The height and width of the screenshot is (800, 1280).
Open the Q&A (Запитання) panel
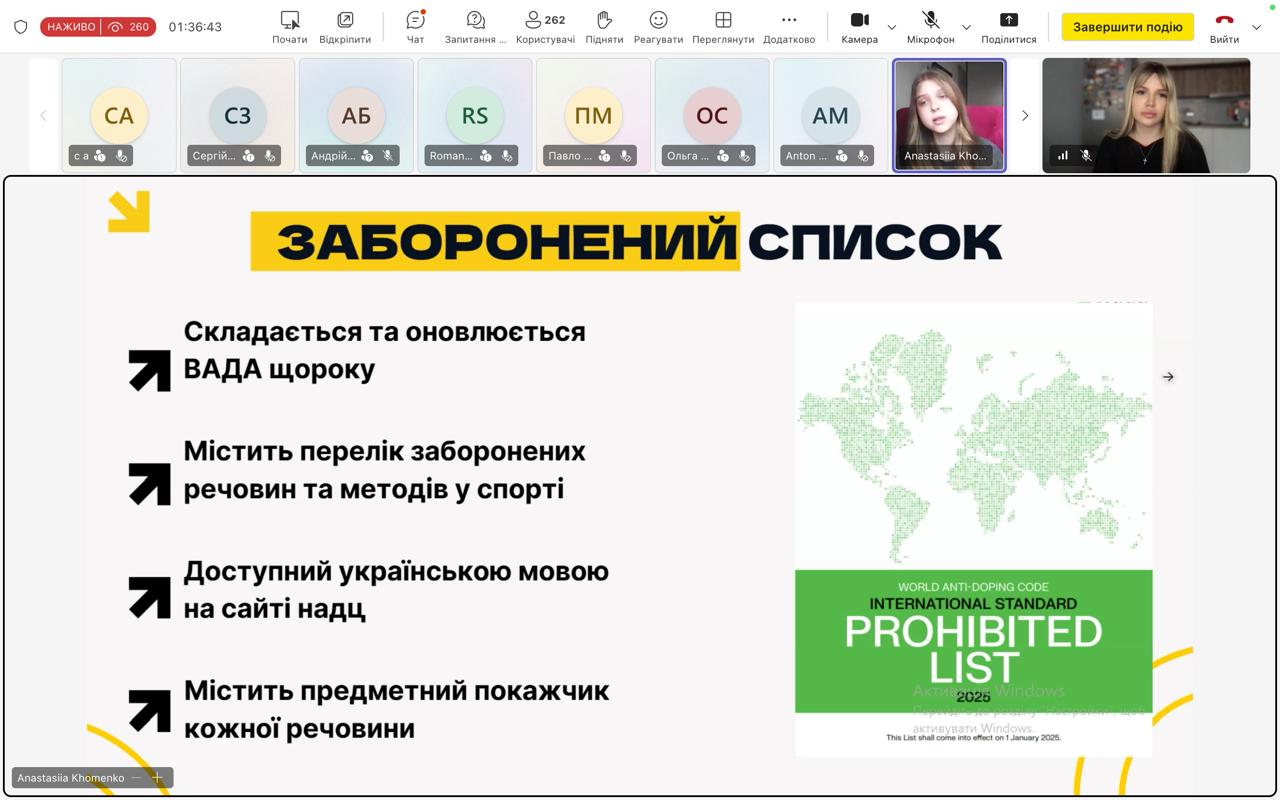(476, 27)
